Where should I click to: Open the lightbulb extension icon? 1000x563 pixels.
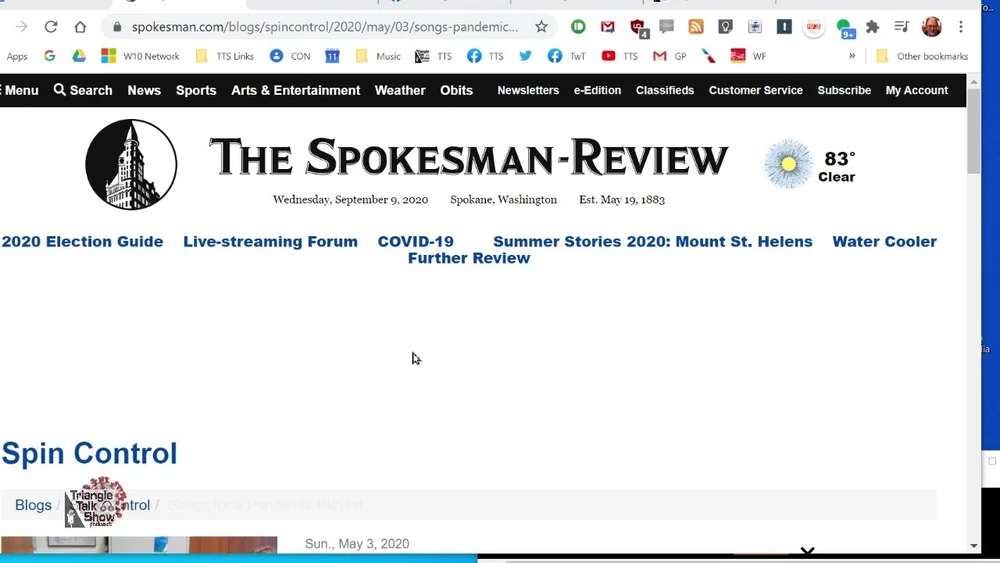tap(725, 27)
